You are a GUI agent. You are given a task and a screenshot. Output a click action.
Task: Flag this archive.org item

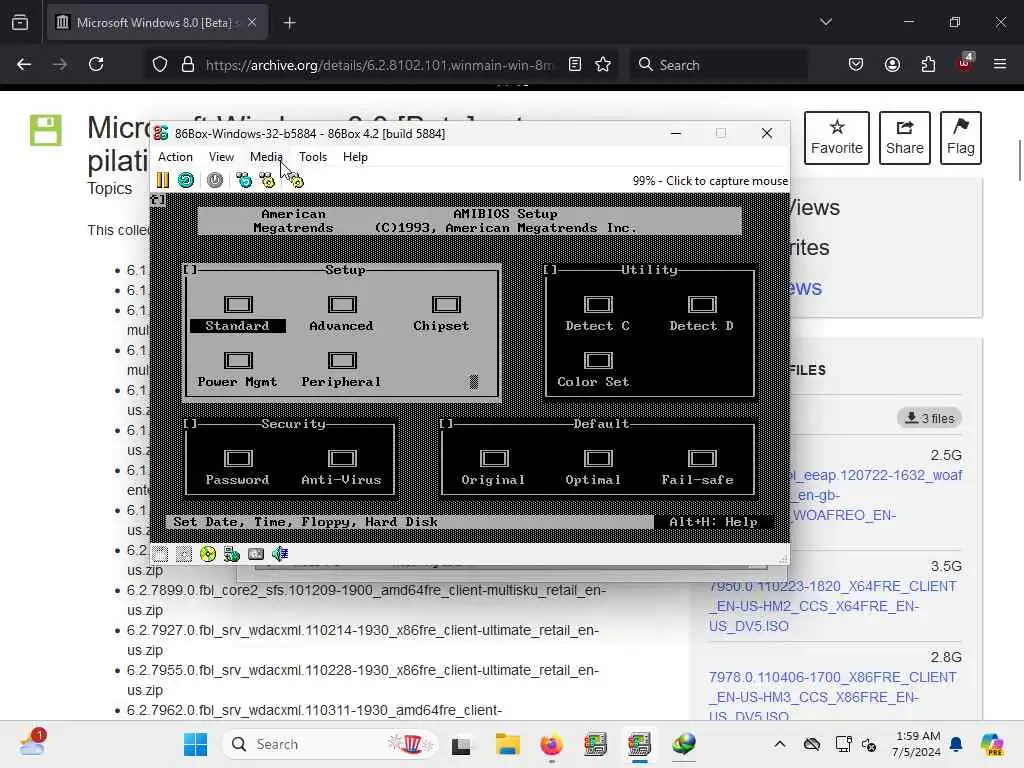point(961,138)
